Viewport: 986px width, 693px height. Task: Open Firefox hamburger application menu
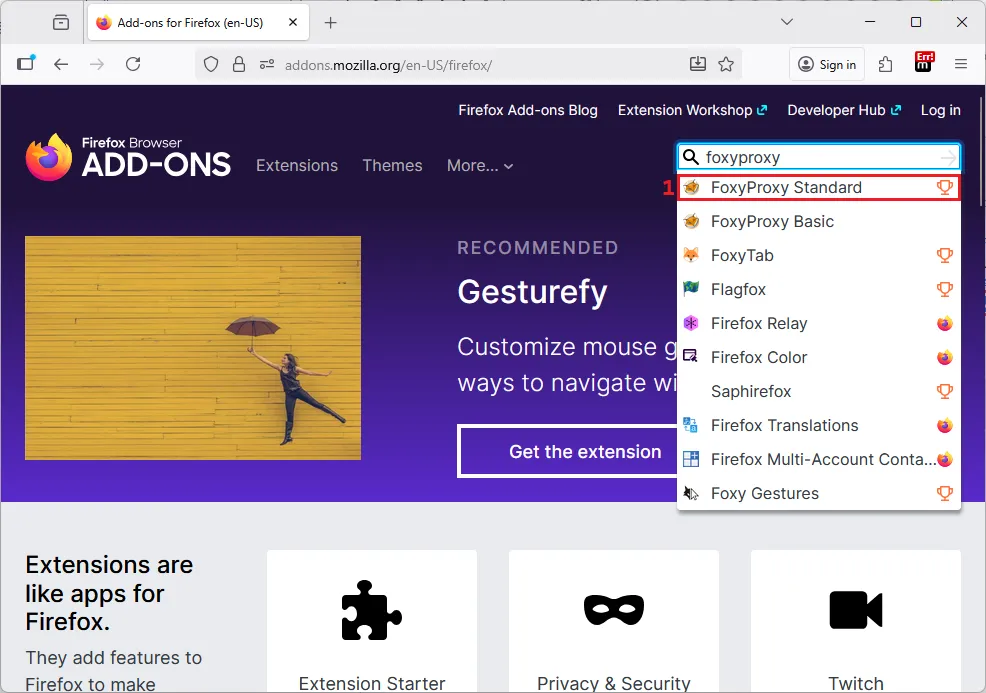(961, 64)
